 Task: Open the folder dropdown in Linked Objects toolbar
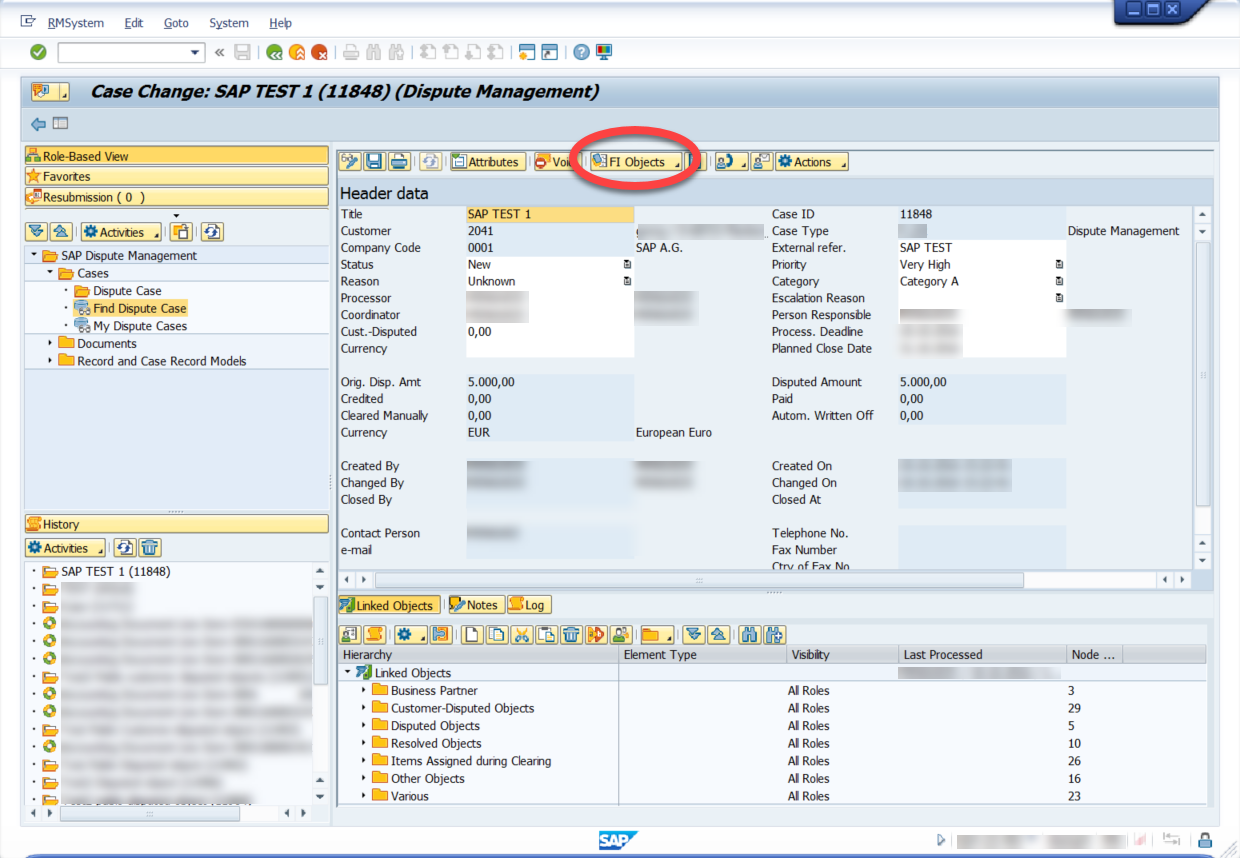pos(657,634)
